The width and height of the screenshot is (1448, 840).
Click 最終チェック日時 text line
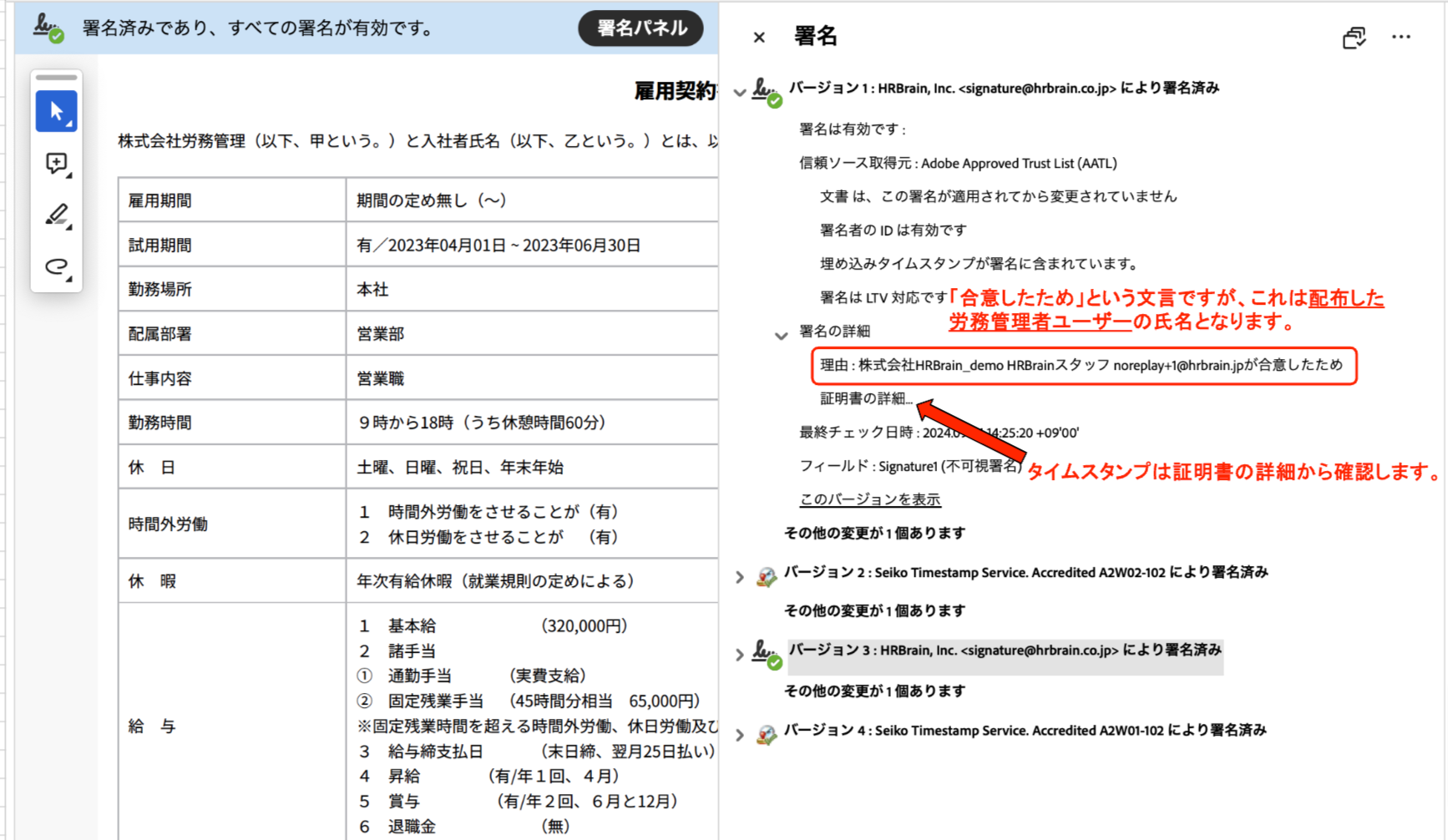(x=939, y=433)
